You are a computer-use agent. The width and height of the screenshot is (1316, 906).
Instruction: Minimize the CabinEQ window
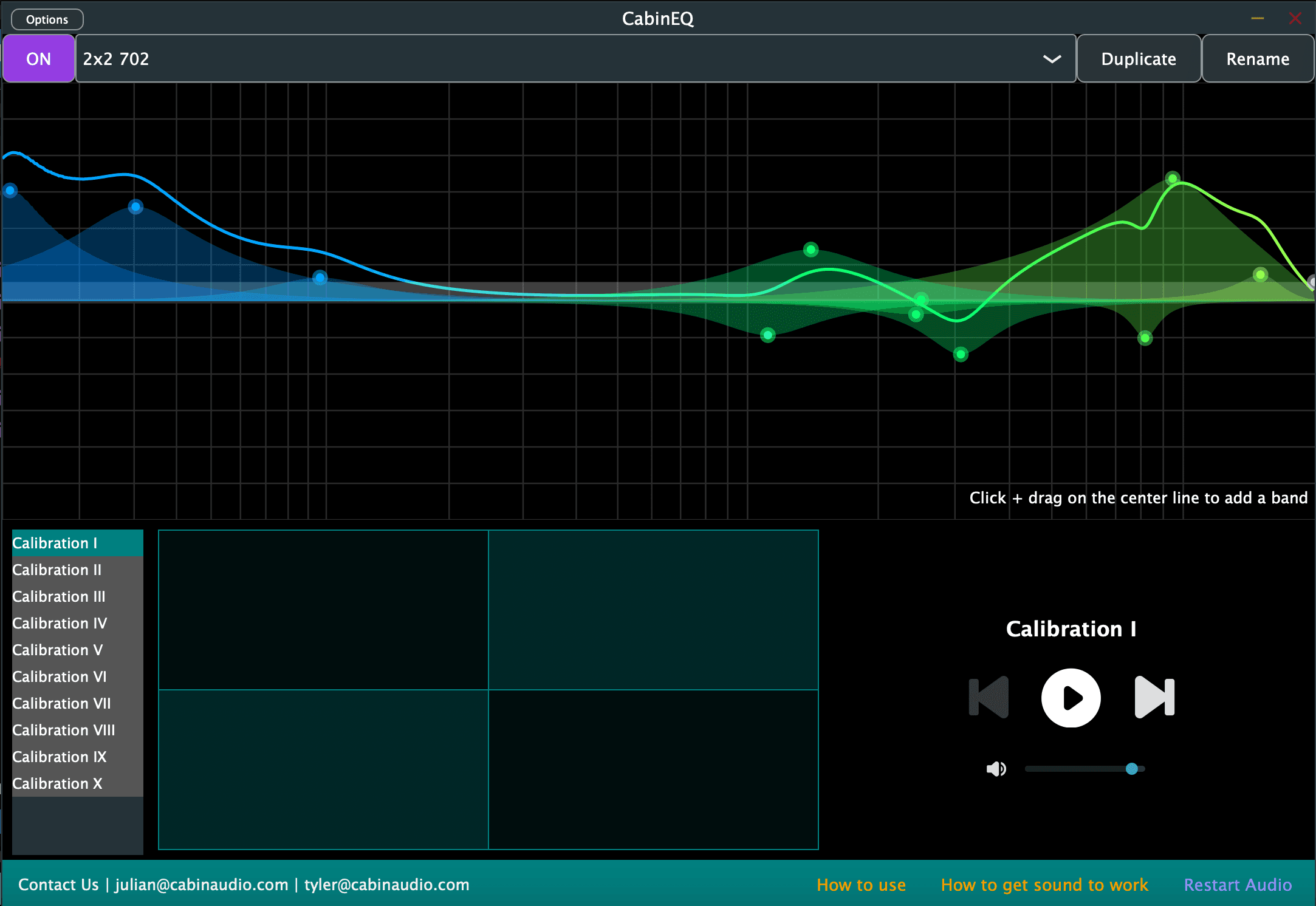click(x=1258, y=19)
